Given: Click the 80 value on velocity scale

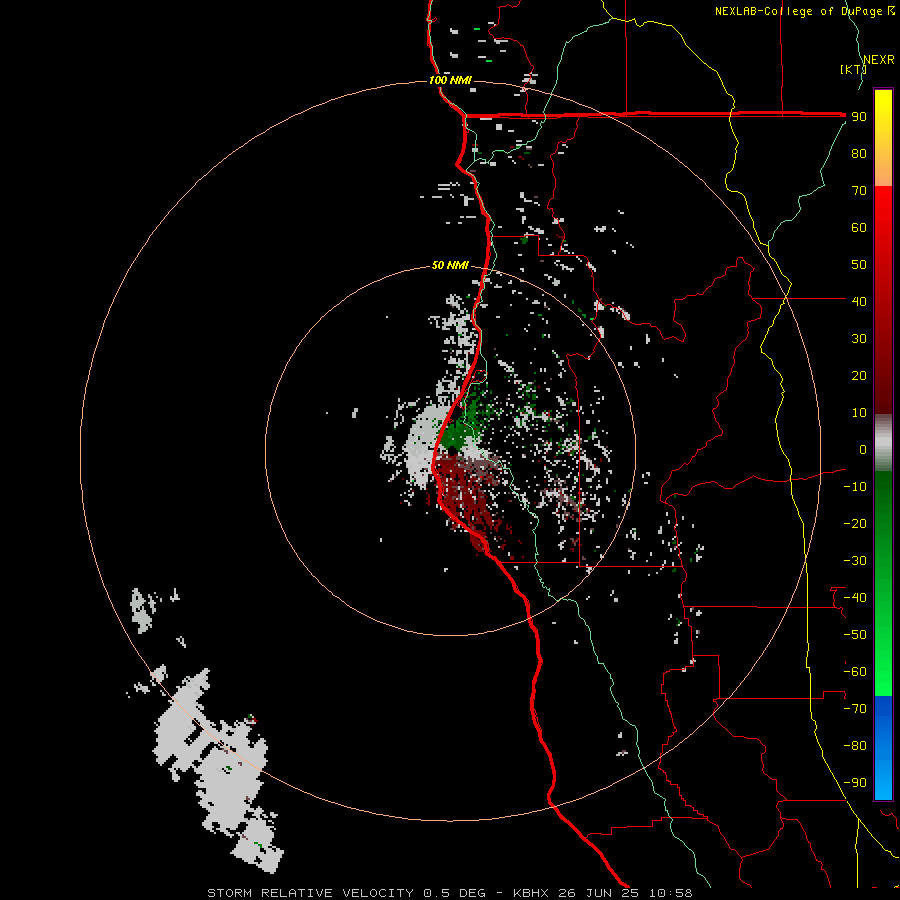Looking at the screenshot, I should (859, 153).
